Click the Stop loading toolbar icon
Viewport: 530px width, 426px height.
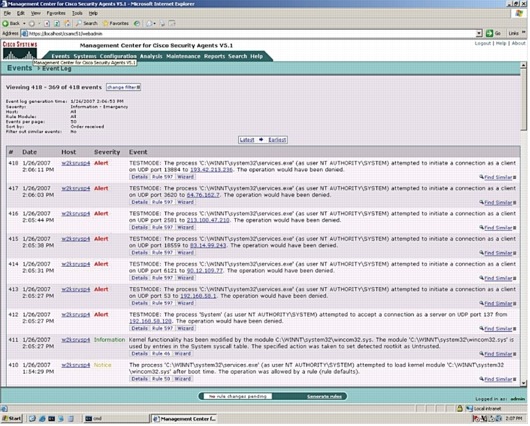(47, 23)
